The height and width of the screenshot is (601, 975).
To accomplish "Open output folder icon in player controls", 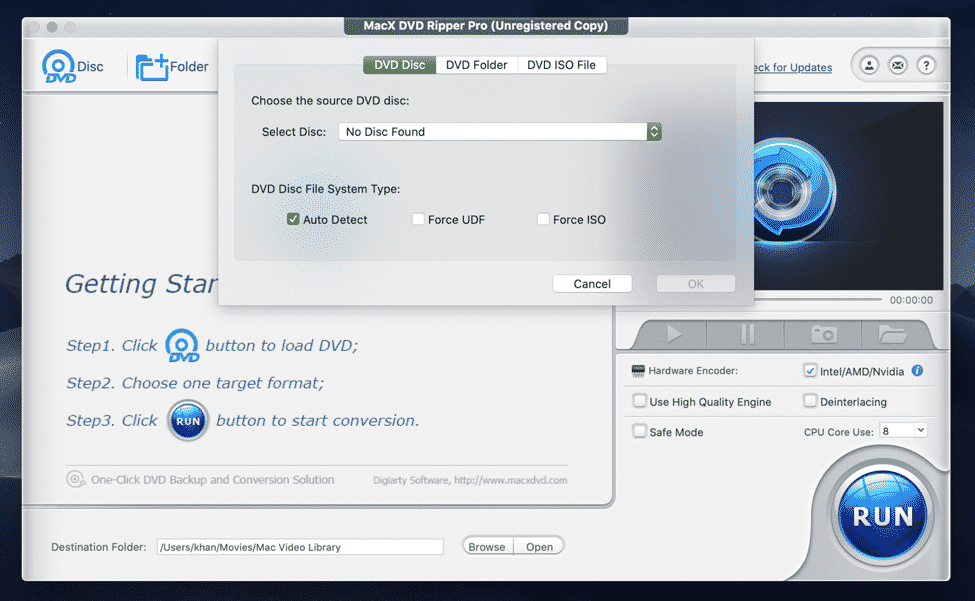I will (892, 334).
